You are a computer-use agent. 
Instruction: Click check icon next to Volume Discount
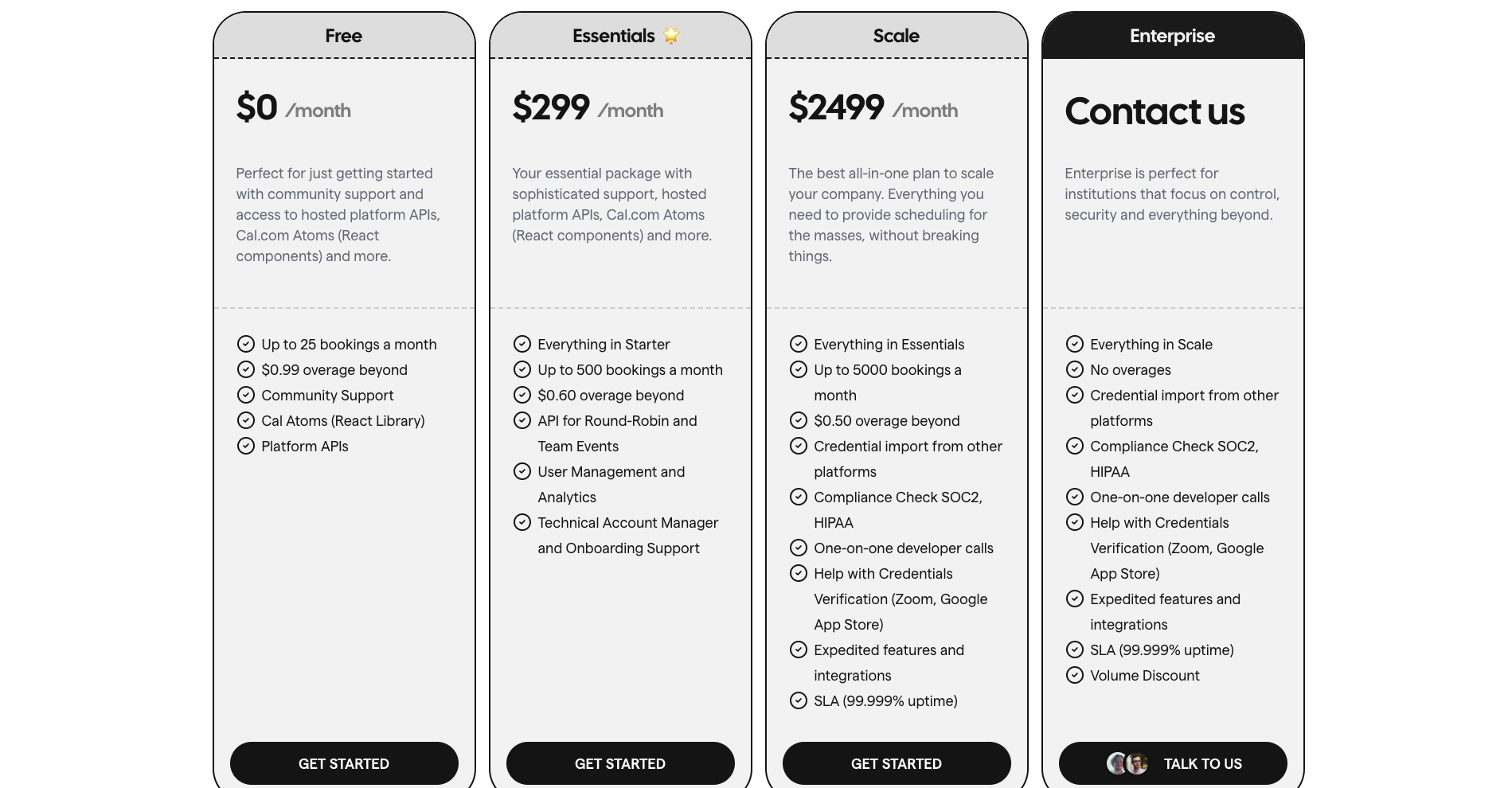pyautogui.click(x=1075, y=675)
